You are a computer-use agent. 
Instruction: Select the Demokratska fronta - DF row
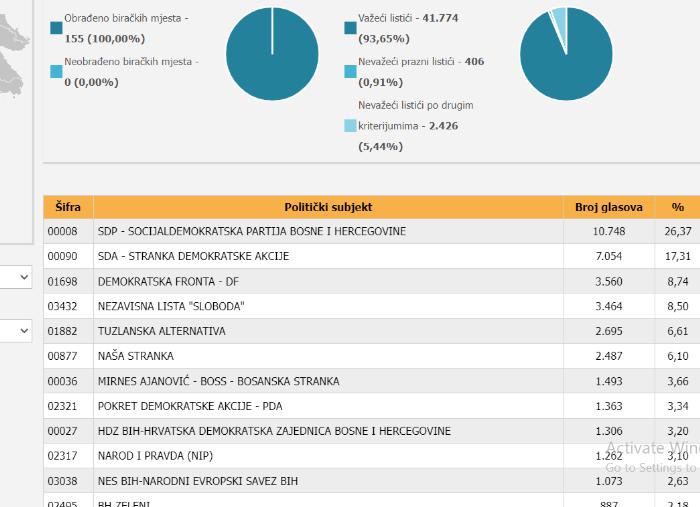click(371, 281)
